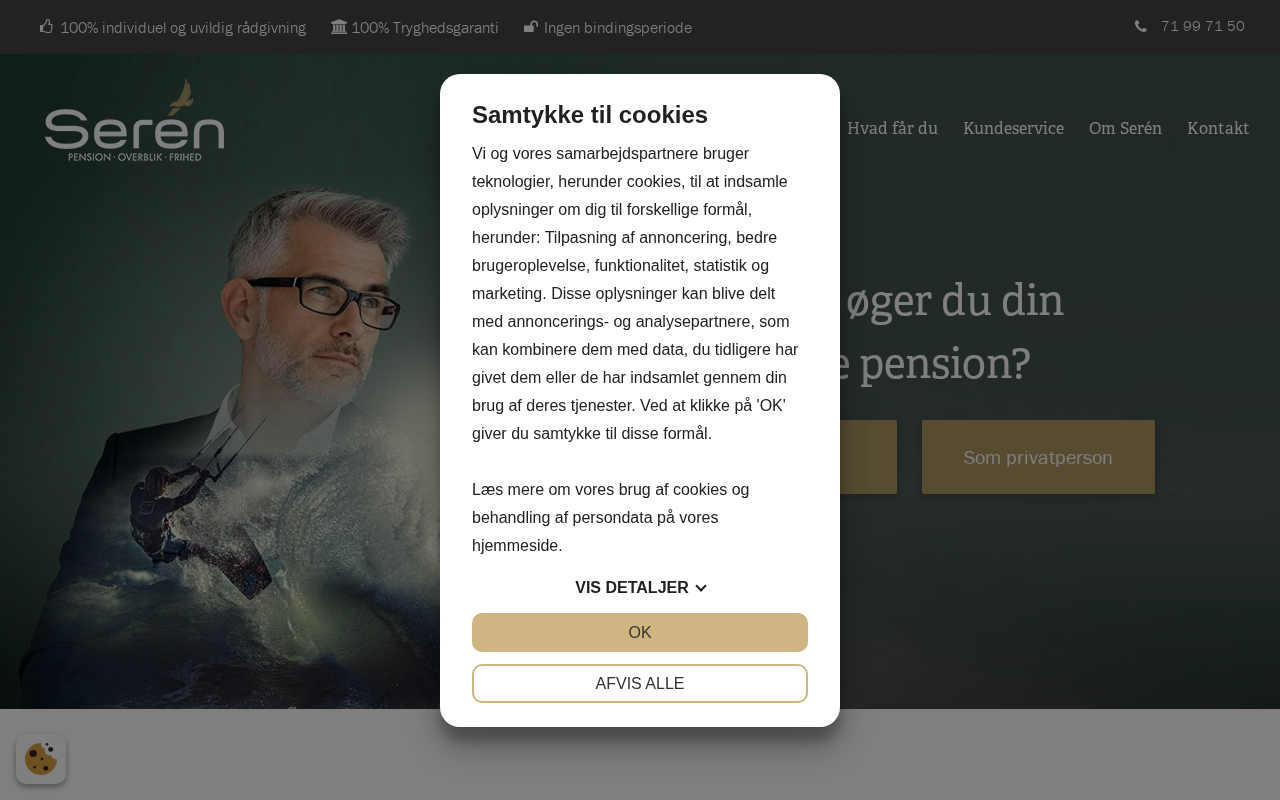Expand VIS DETALJER cookie details
Screen dimensions: 1280x800
[x=640, y=588]
